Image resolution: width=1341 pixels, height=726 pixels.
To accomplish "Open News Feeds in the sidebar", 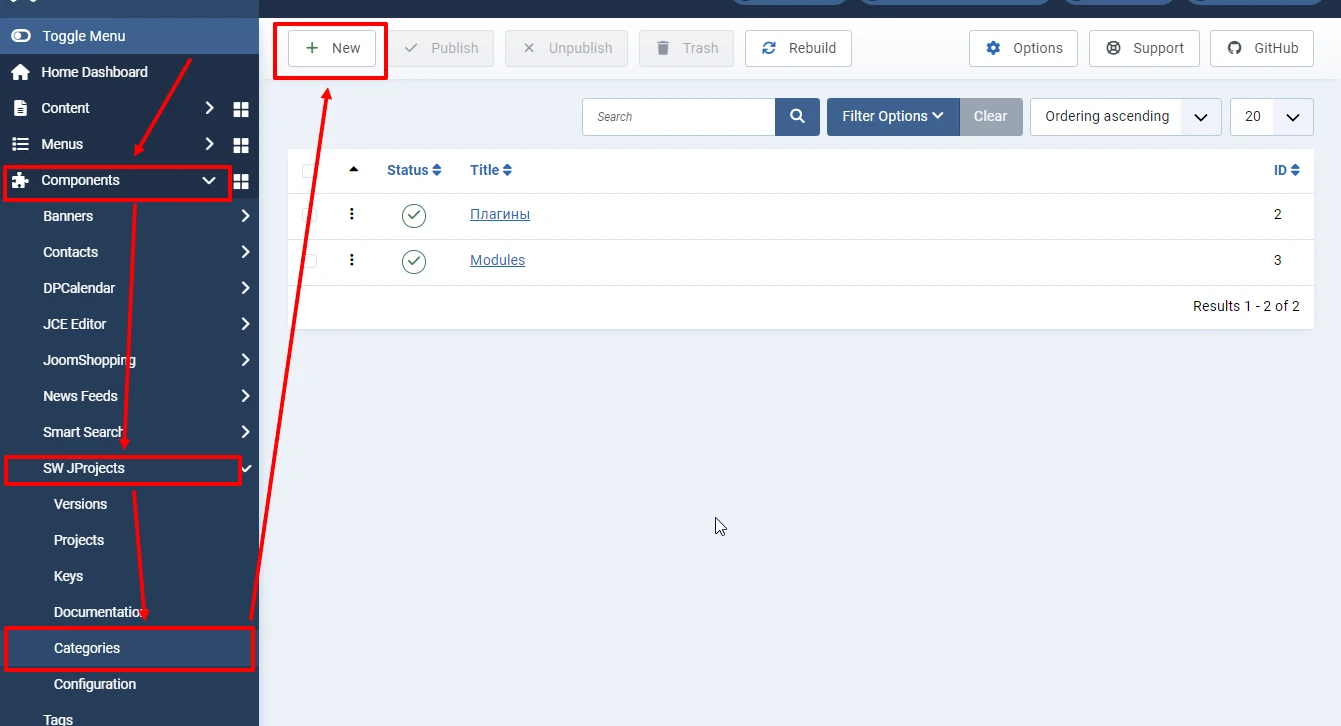I will coord(80,396).
